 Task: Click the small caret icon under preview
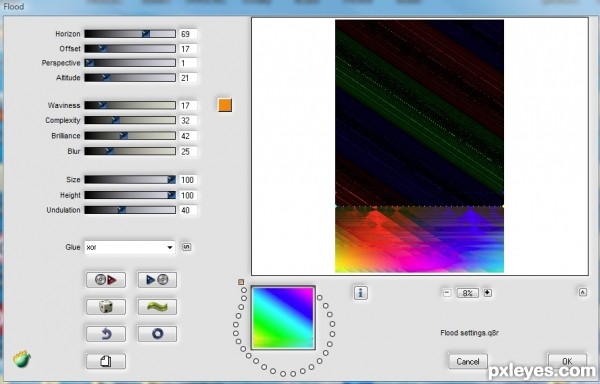[583, 293]
